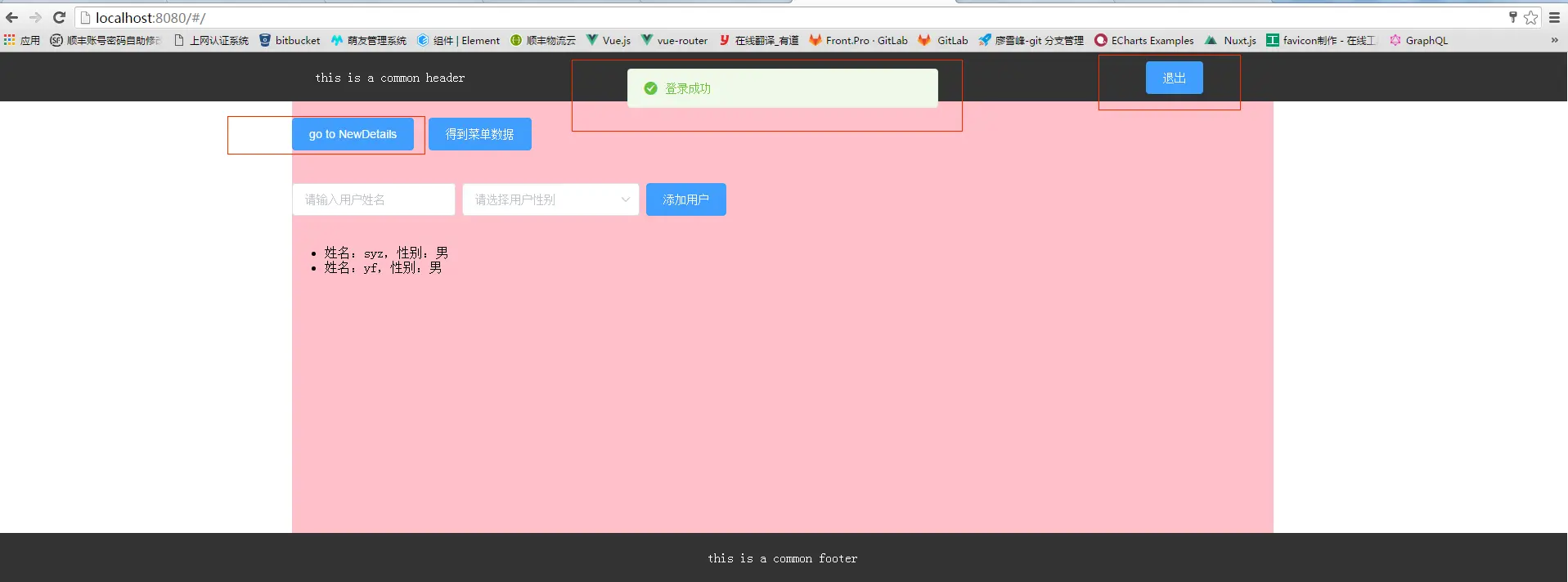Click the list row 姓名: syz

pos(386,253)
